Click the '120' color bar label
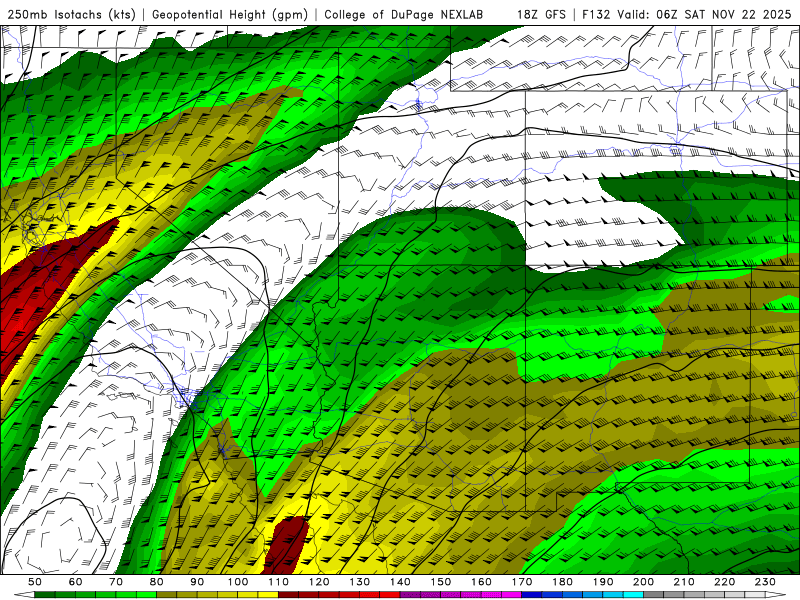Image resolution: width=800 pixels, height=600 pixels. click(319, 582)
